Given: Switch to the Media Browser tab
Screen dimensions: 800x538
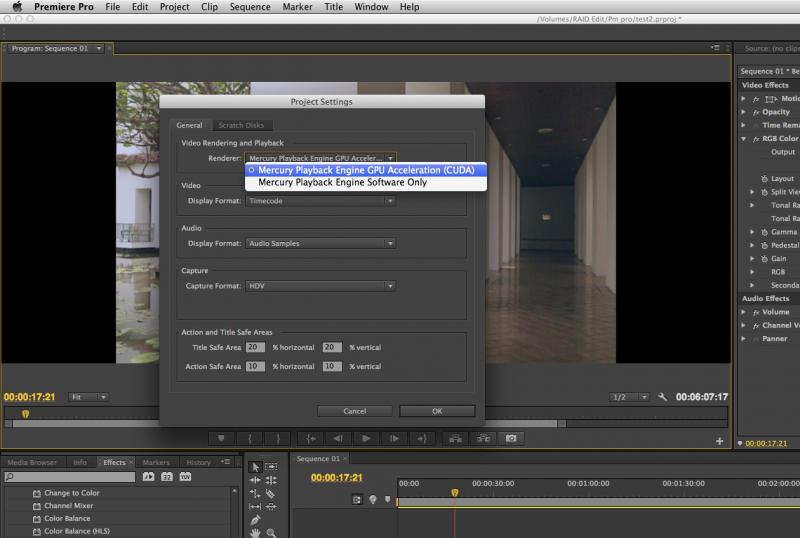Looking at the screenshot, I should tap(32, 462).
